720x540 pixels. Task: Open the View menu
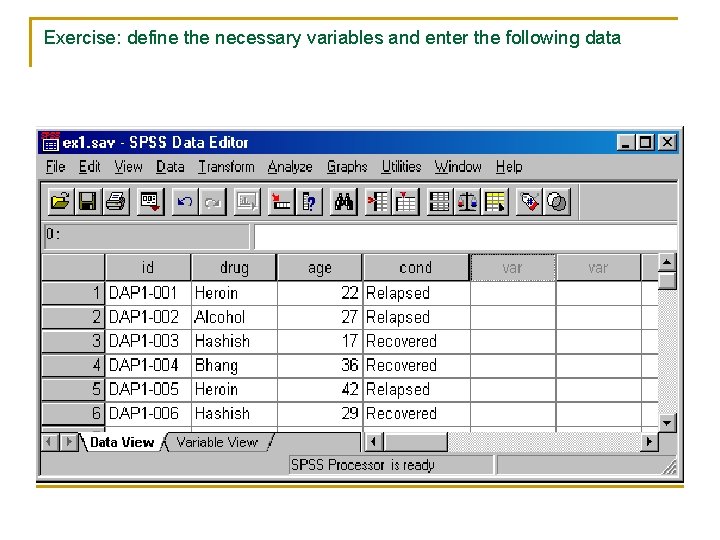[x=129, y=167]
